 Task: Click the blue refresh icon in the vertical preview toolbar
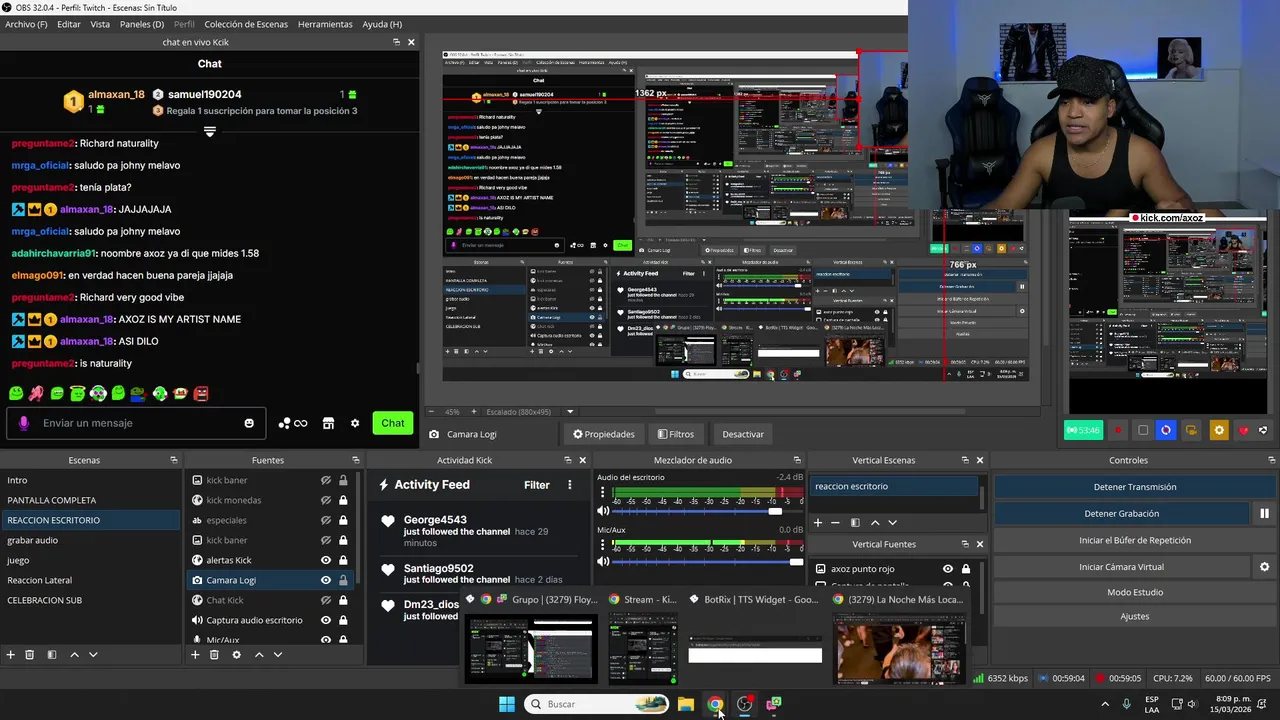[1166, 430]
